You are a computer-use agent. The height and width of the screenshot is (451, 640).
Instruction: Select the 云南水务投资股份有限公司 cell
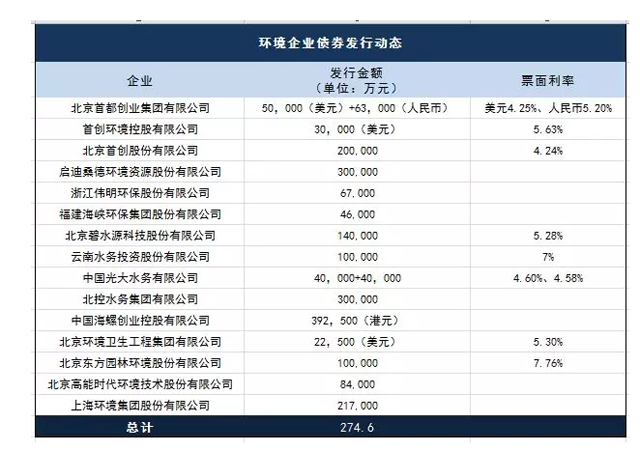139,257
